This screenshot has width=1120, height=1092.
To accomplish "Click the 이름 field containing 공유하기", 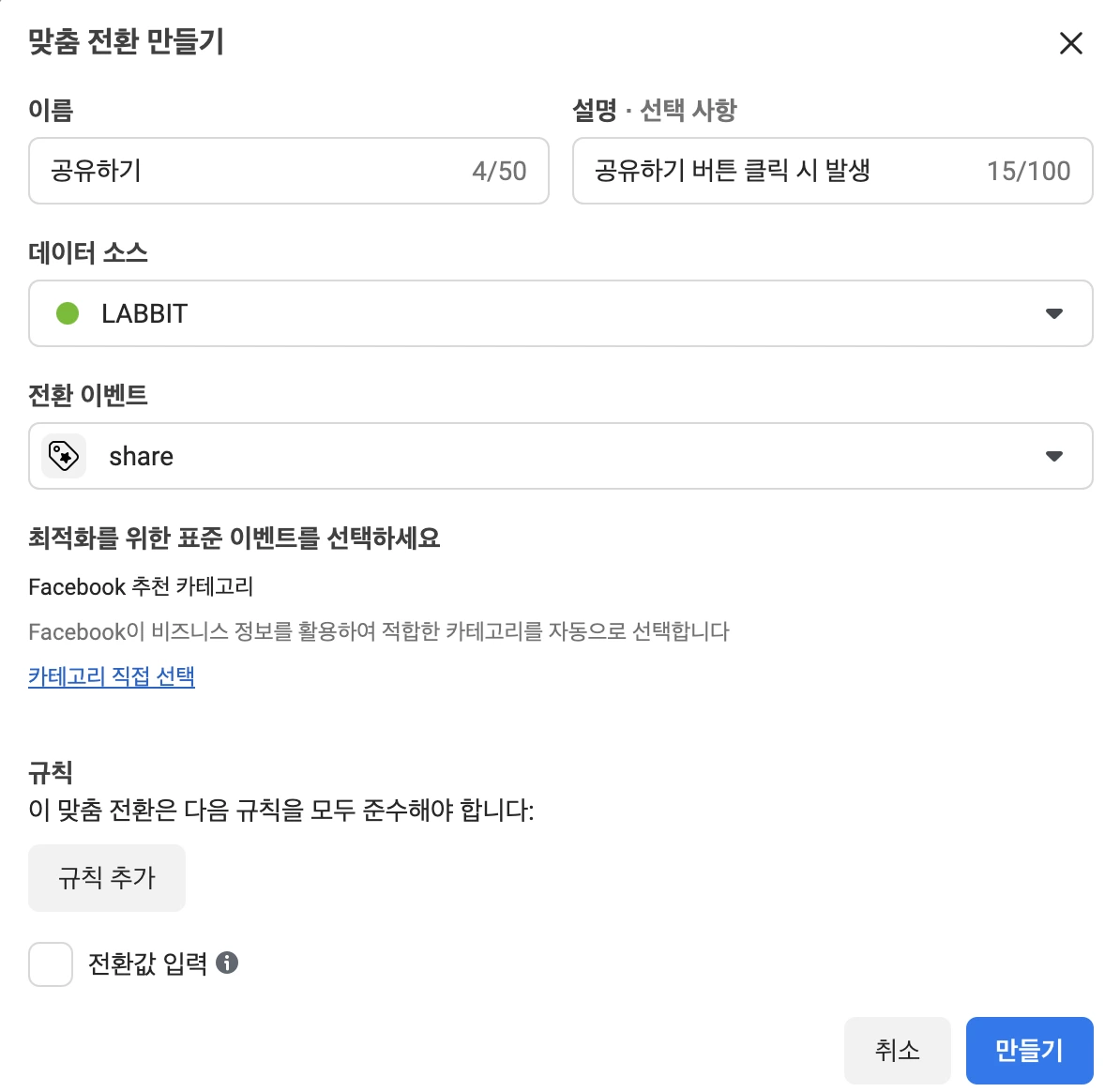I will click(x=289, y=171).
